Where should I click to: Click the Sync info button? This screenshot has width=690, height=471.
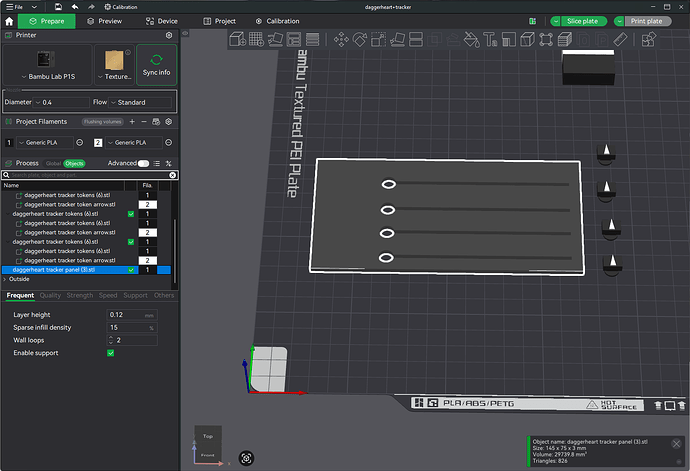(x=156, y=65)
